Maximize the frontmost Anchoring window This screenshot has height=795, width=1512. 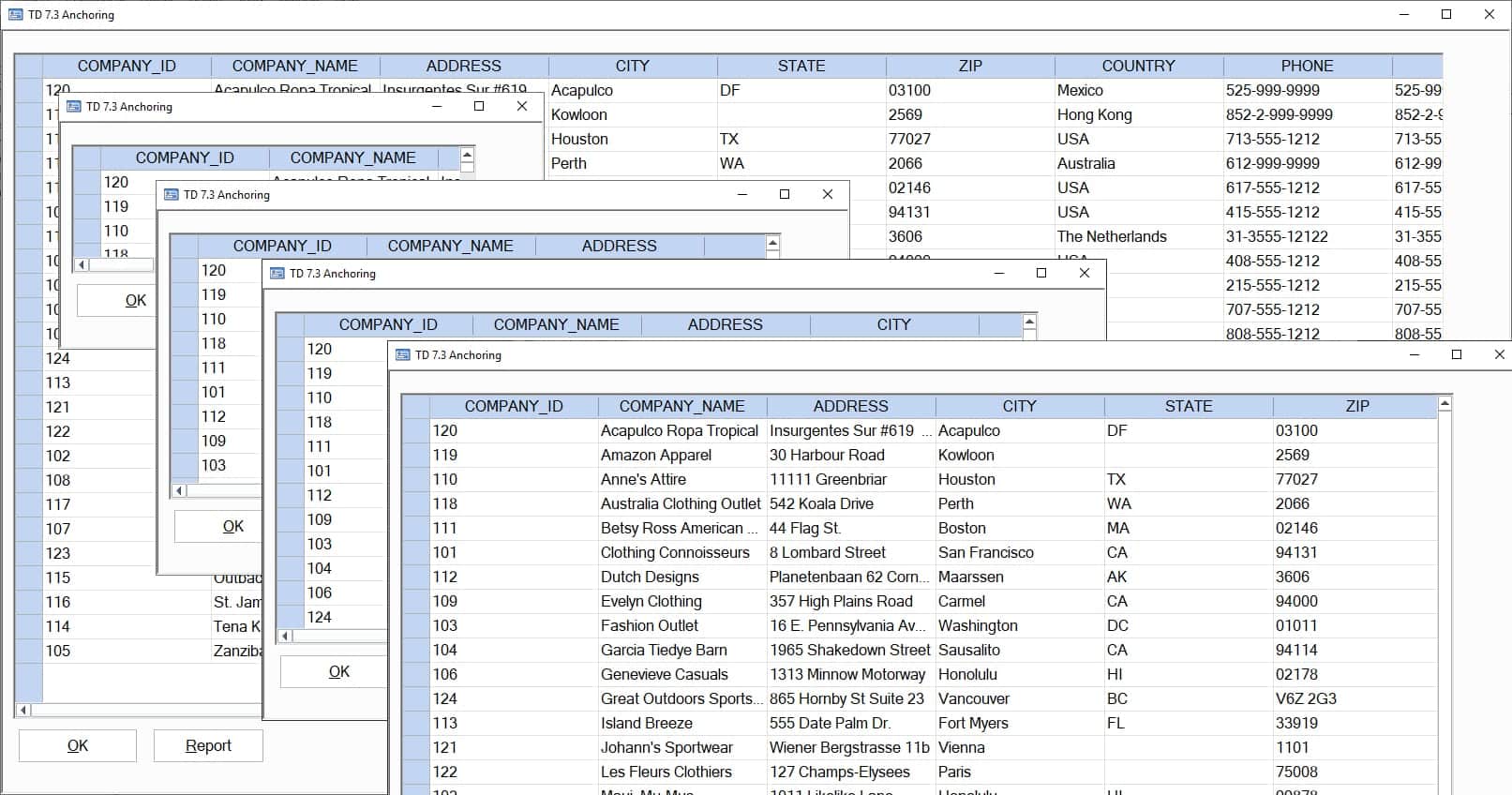pyautogui.click(x=1456, y=354)
